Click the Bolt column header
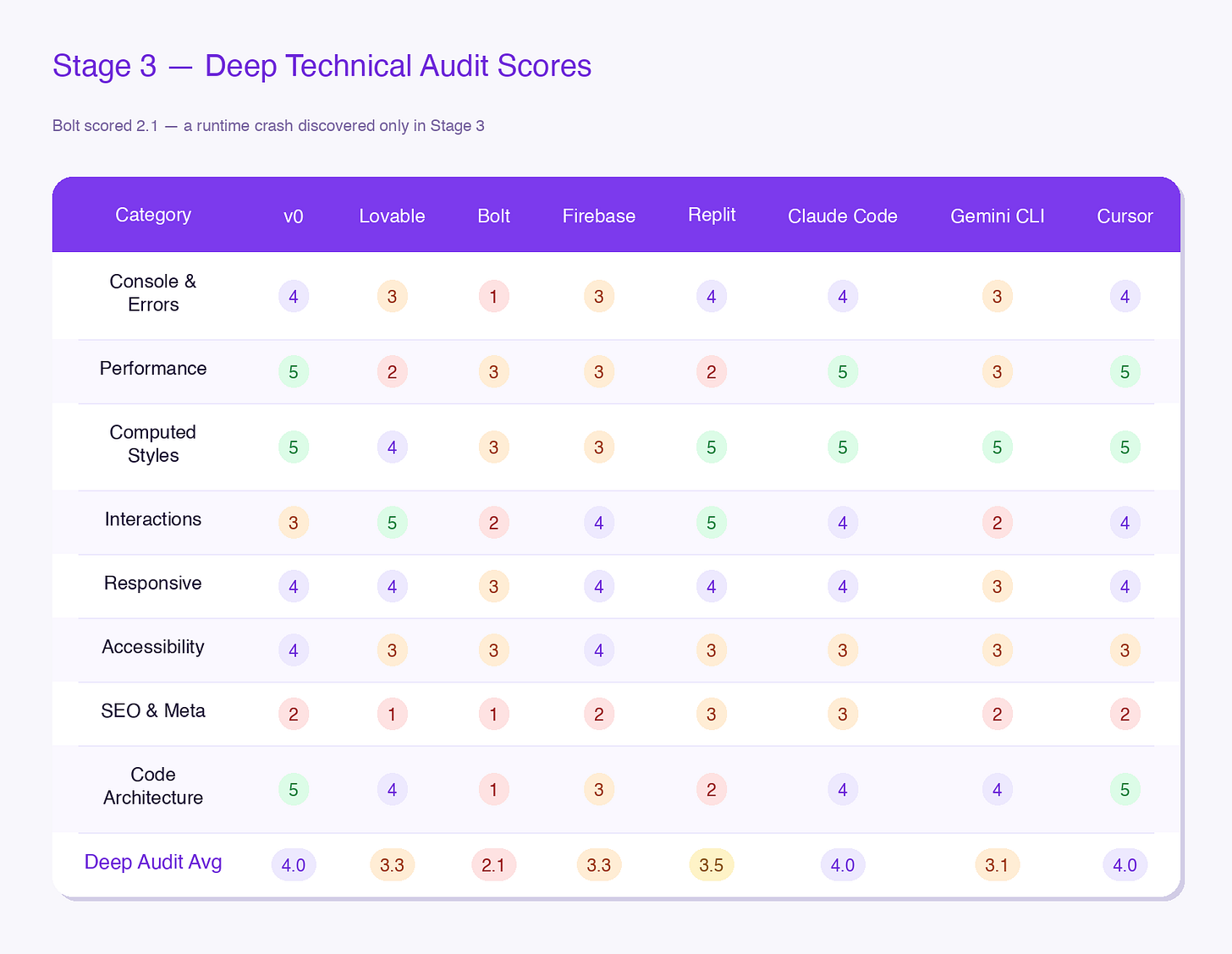This screenshot has width=1232, height=954. coord(493,217)
